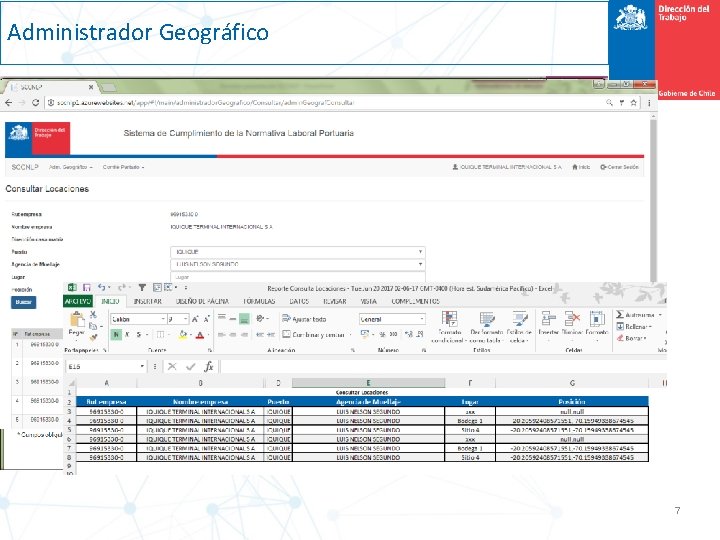The height and width of the screenshot is (540, 720).
Task: Click the scissors Cut icon
Action: [93, 315]
